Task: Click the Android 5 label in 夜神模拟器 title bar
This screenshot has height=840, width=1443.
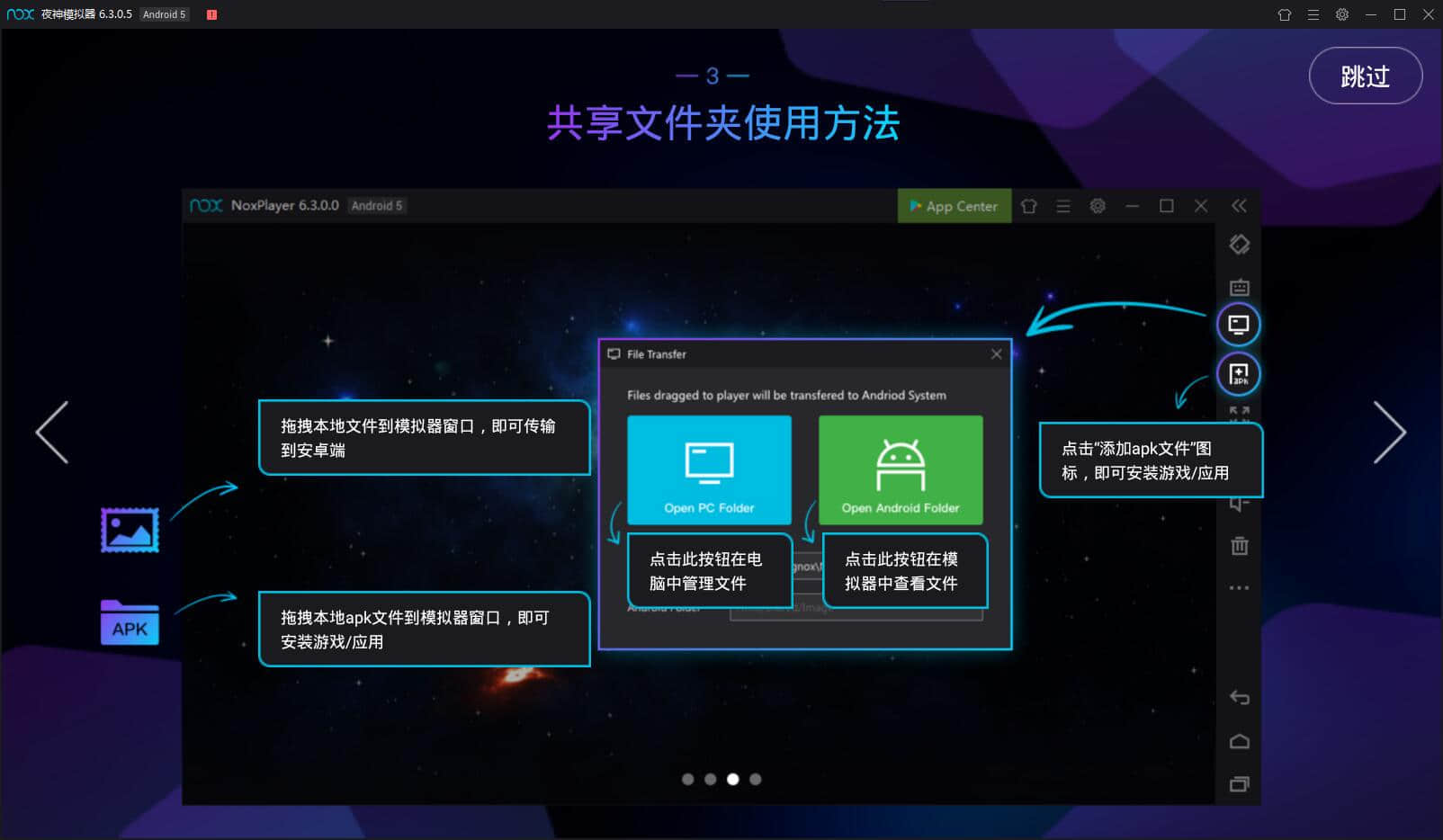Action: tap(164, 14)
